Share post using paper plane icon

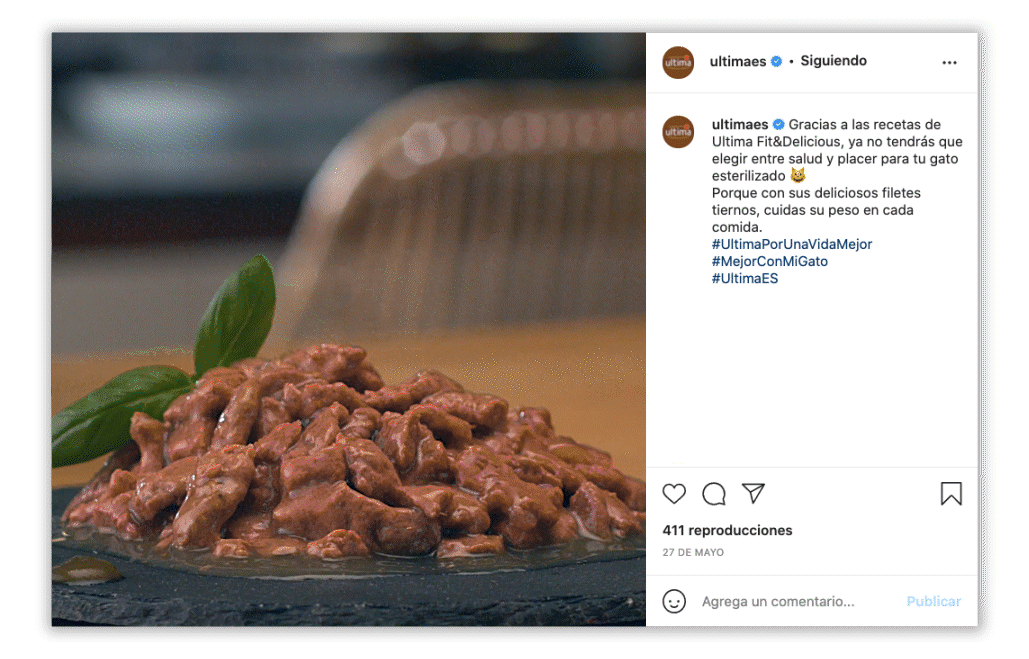[x=753, y=494]
